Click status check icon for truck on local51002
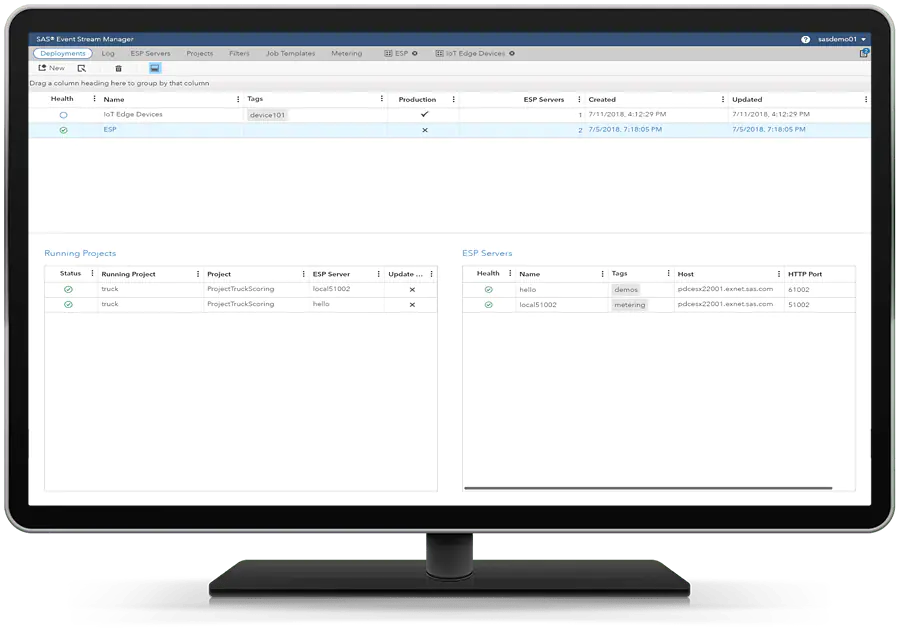The width and height of the screenshot is (900, 629). tap(68, 289)
